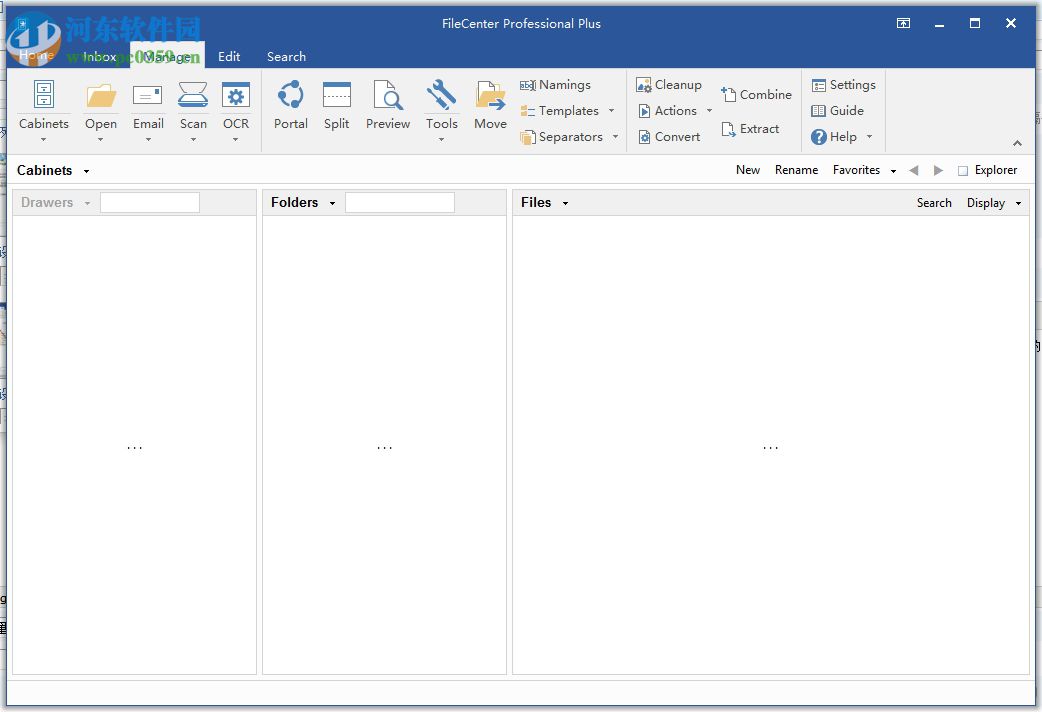Click the New cabinet button
Viewport: 1042px width, 712px height.
(748, 170)
